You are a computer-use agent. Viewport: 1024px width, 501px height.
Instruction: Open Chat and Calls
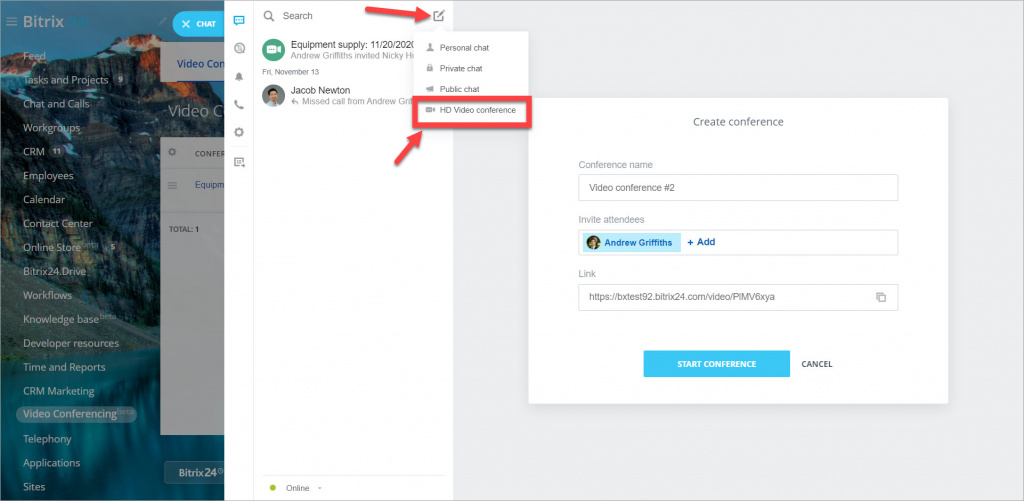click(56, 104)
